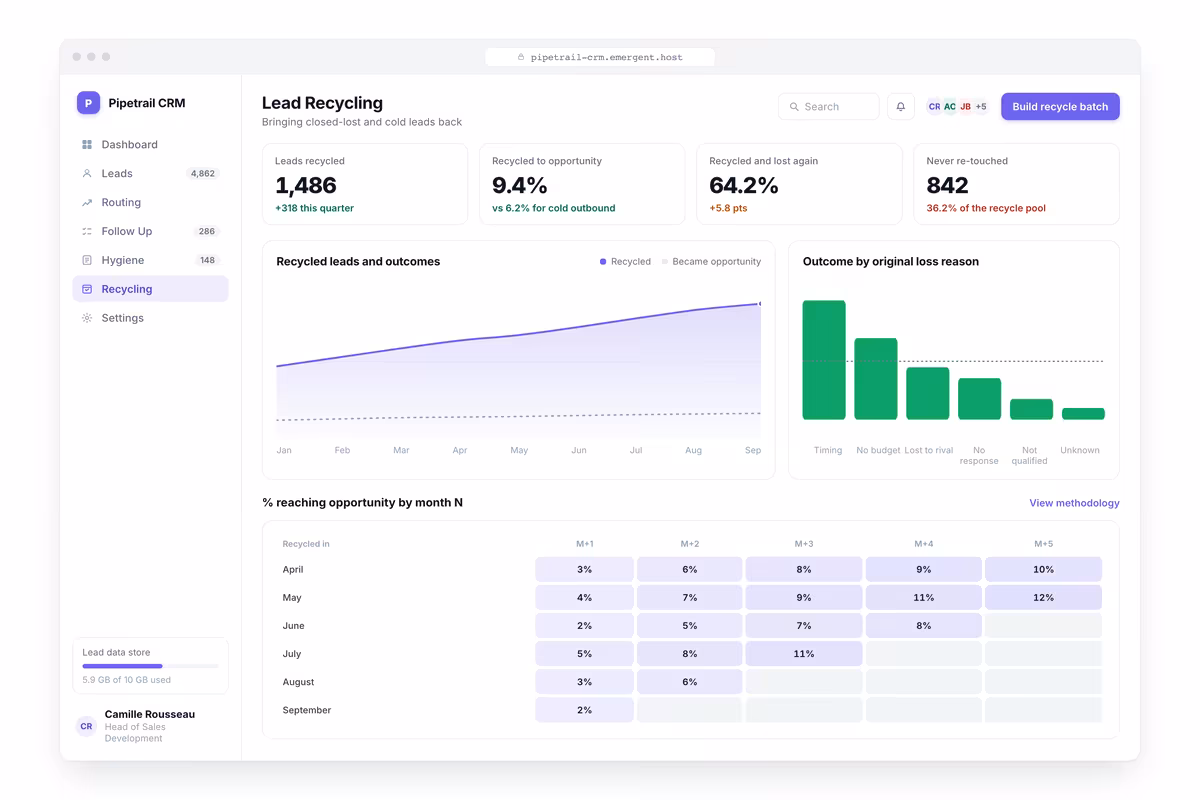This screenshot has width=1200, height=800.
Task: Click the Leads person icon
Action: [87, 174]
